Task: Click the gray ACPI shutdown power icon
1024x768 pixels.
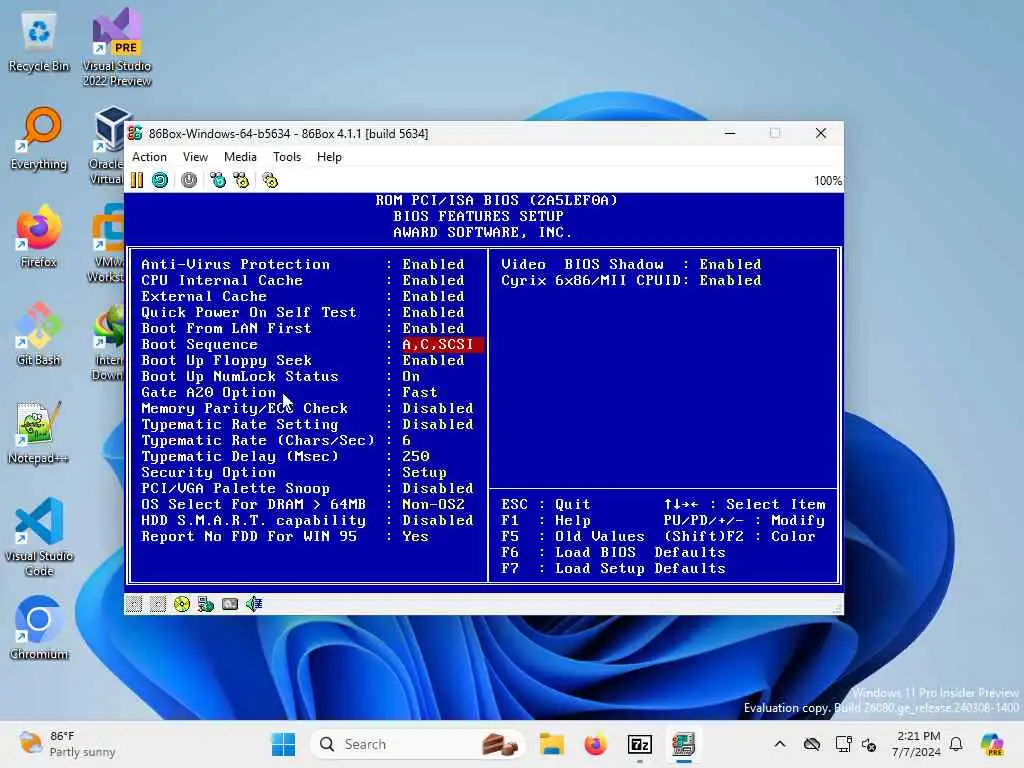Action: click(189, 180)
